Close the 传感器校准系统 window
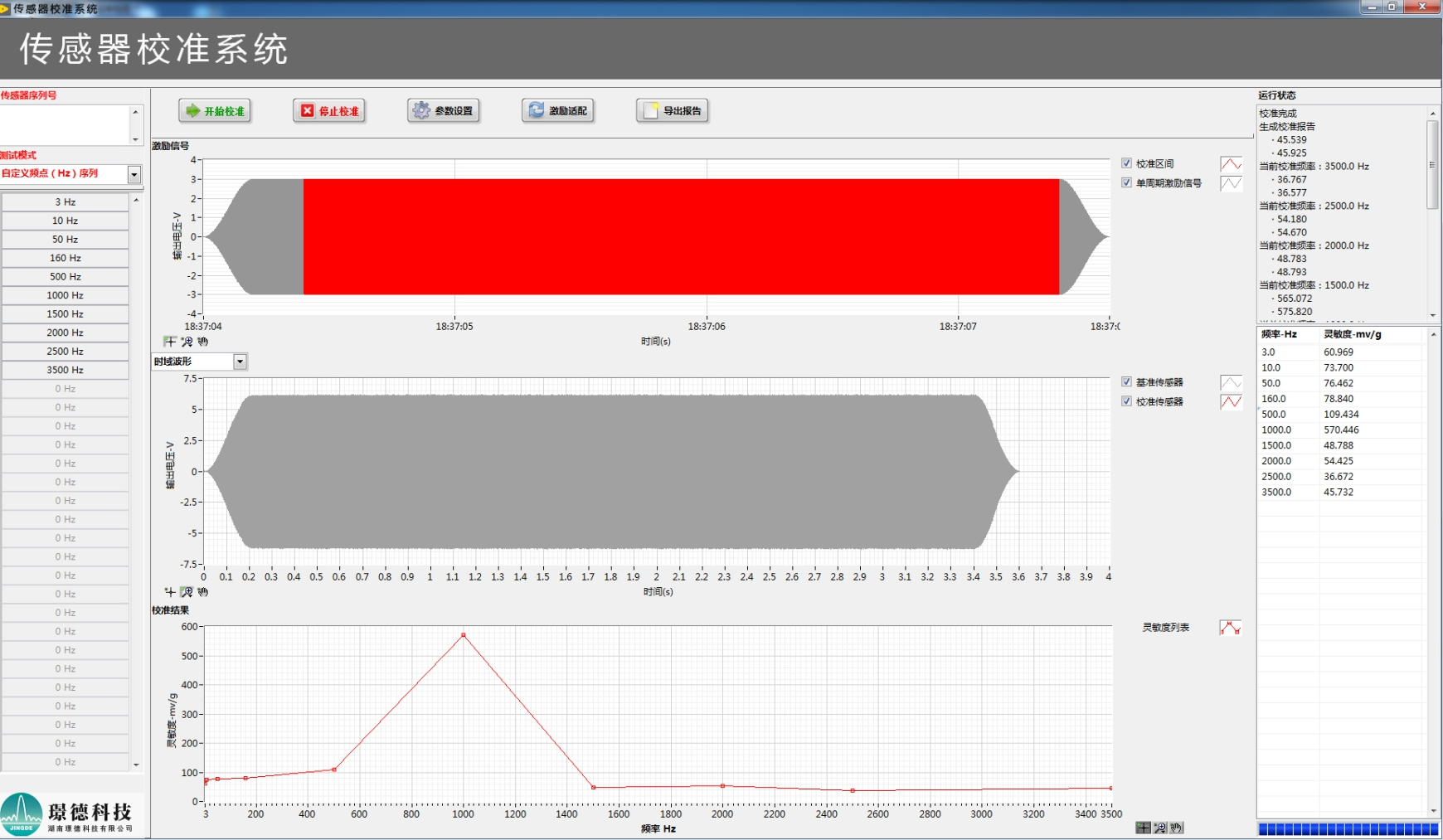 tap(1422, 7)
